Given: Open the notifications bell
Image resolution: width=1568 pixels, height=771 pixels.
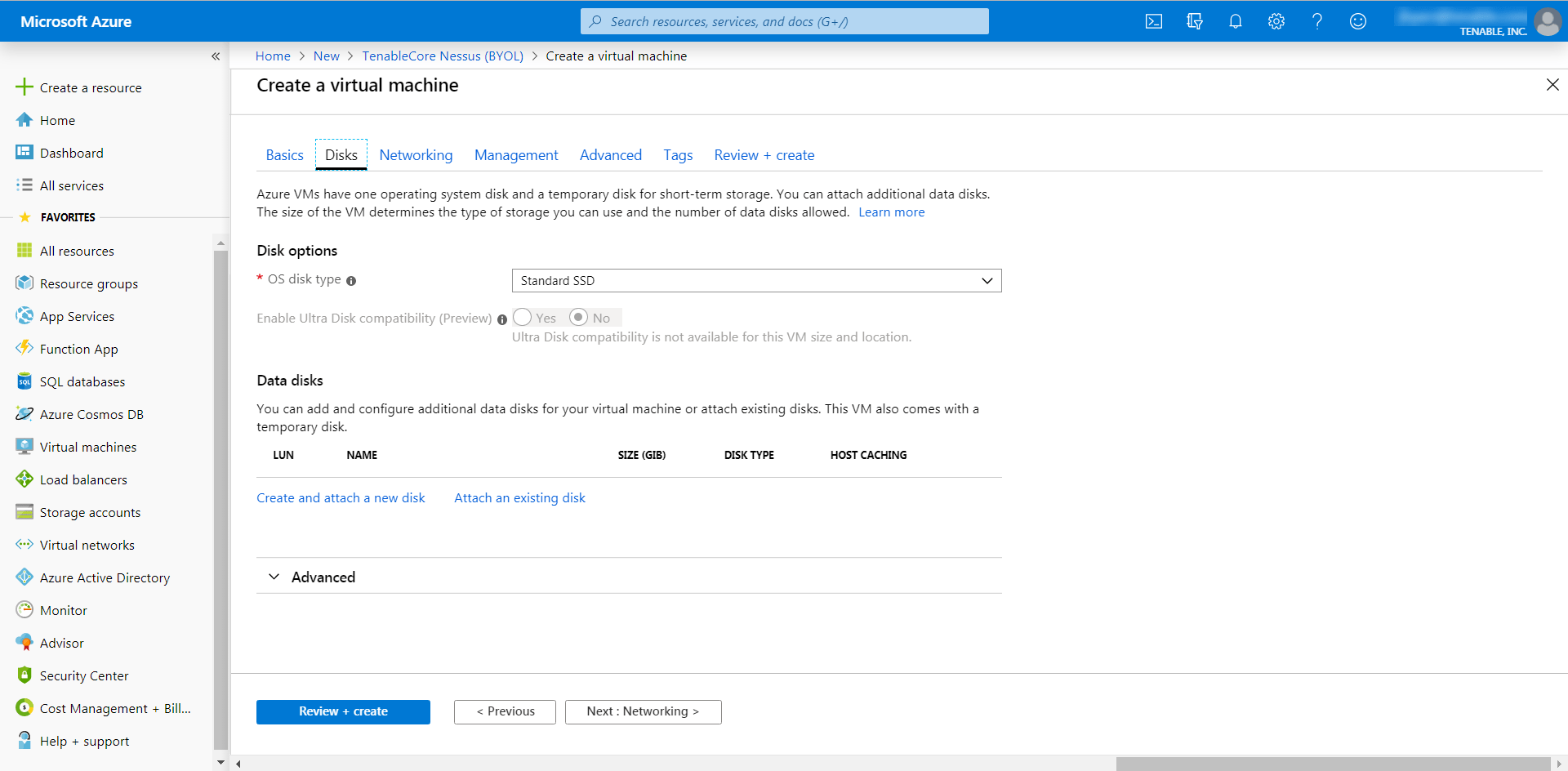Looking at the screenshot, I should (1235, 21).
